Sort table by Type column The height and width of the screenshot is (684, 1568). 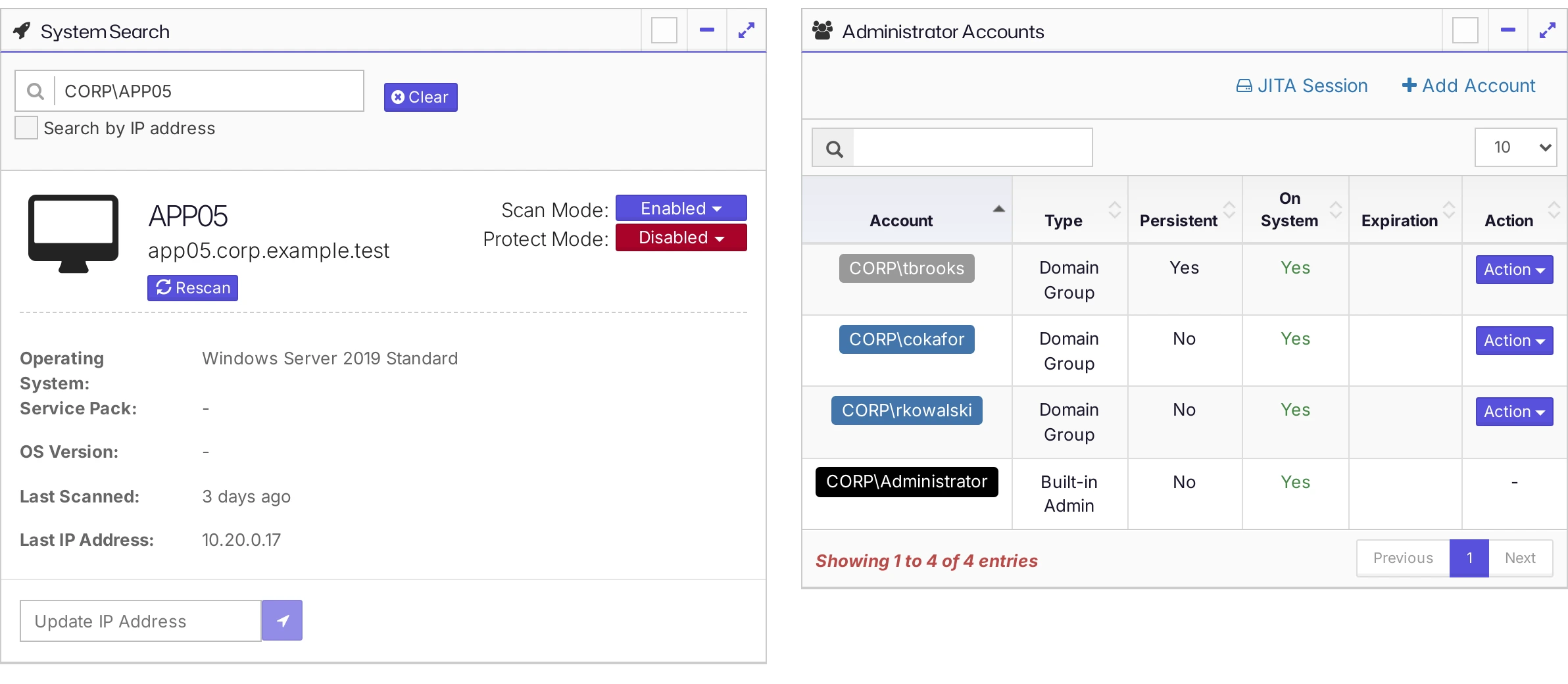(1114, 210)
